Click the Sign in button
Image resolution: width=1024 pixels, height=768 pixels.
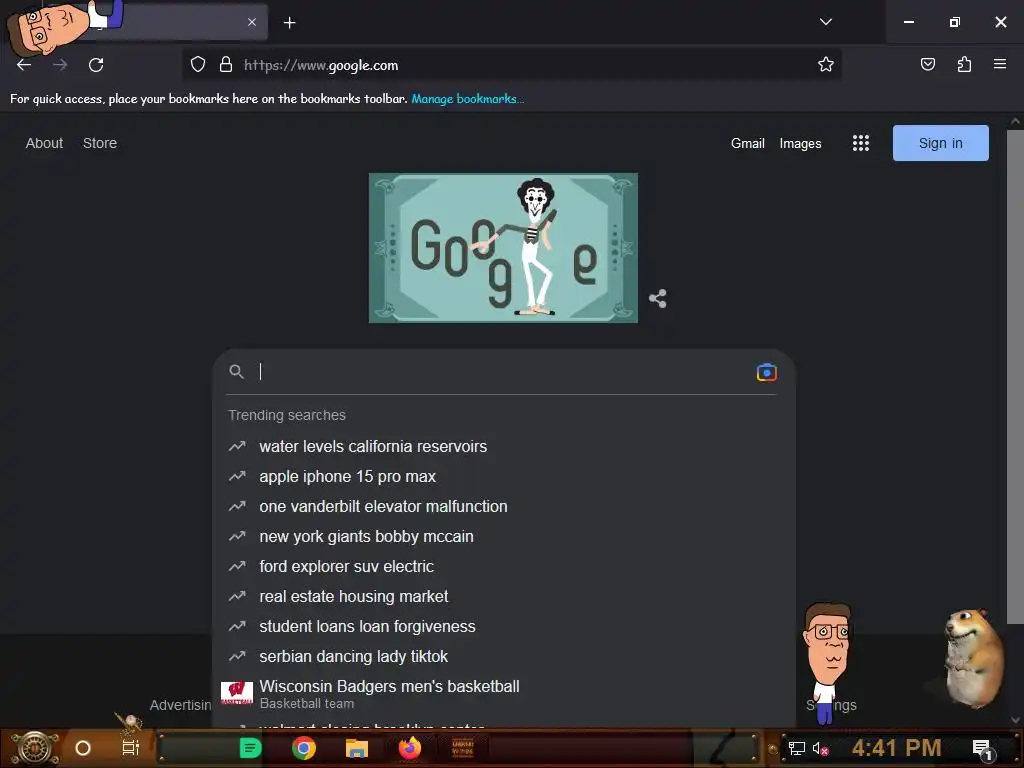(940, 143)
